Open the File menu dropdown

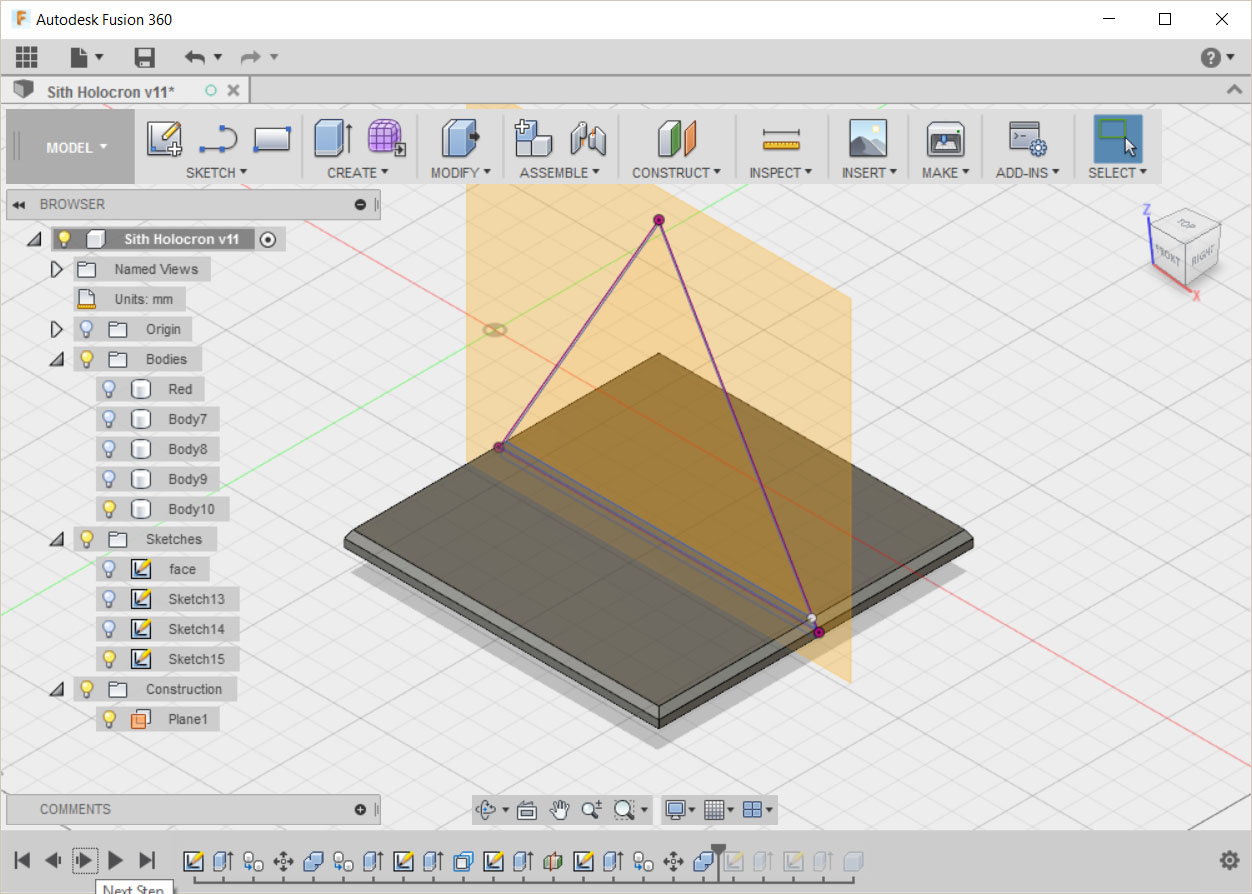pos(87,57)
